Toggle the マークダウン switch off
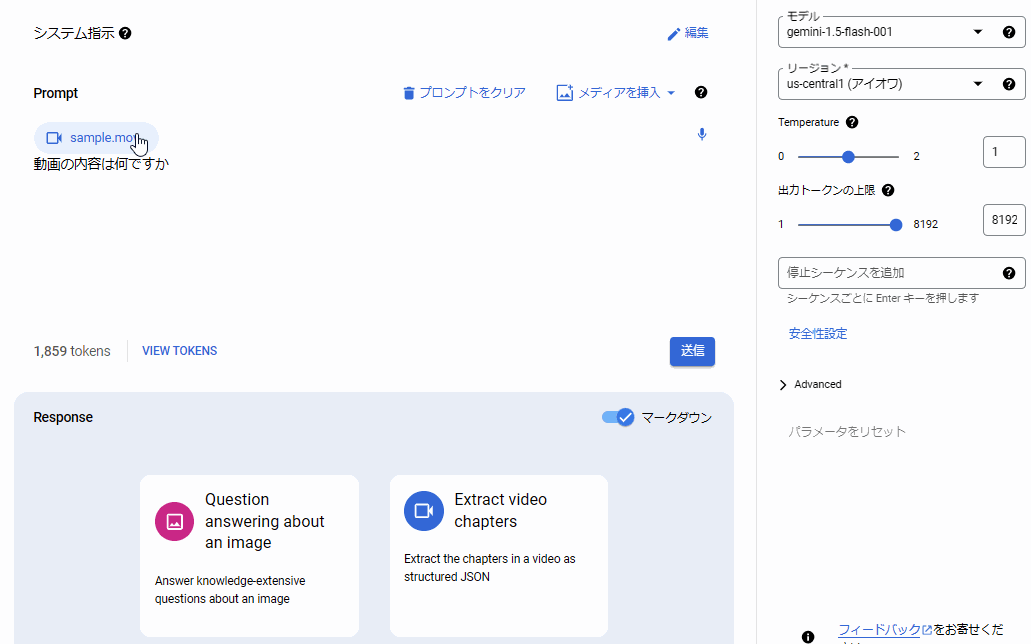The width and height of the screenshot is (1031, 644). [618, 418]
